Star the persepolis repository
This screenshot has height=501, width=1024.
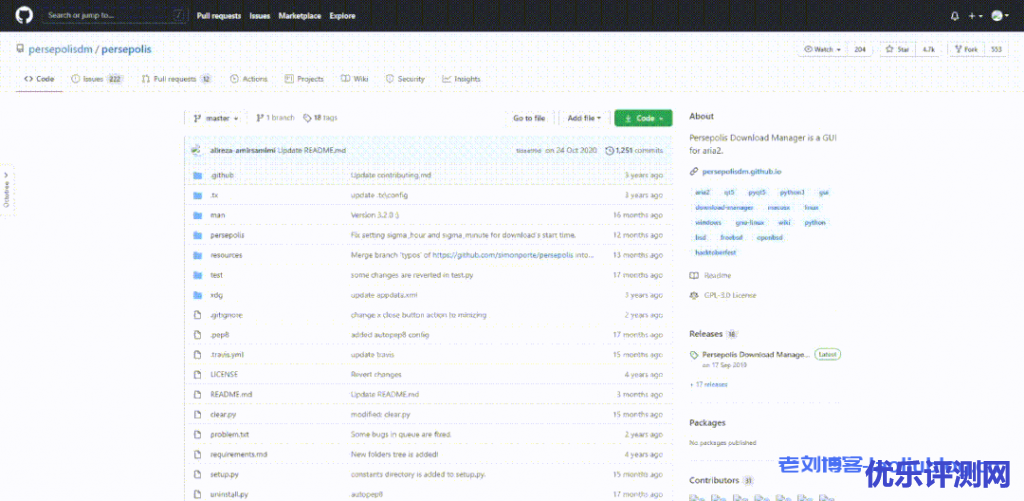(x=896, y=49)
